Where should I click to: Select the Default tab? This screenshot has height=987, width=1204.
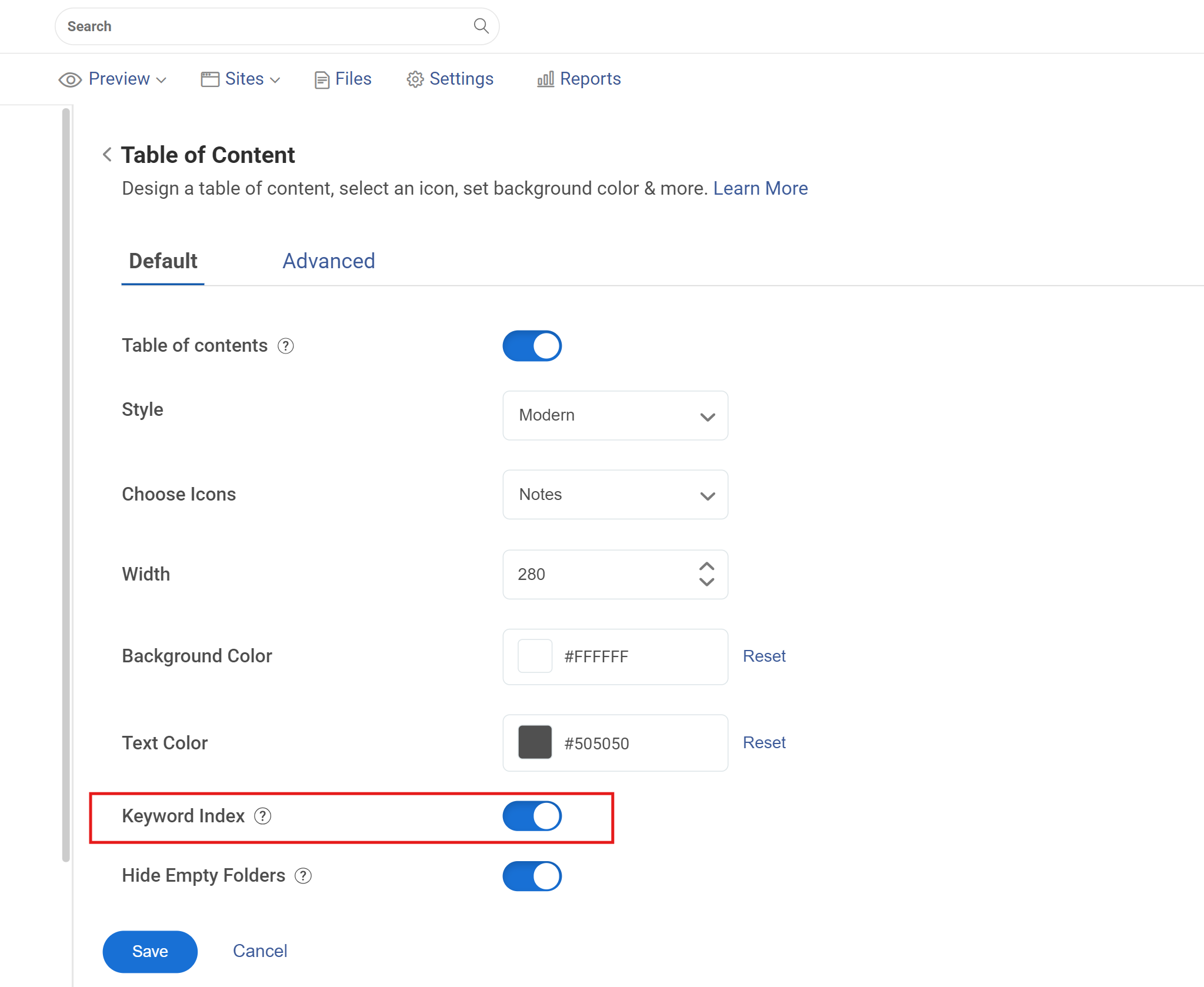[x=163, y=261]
